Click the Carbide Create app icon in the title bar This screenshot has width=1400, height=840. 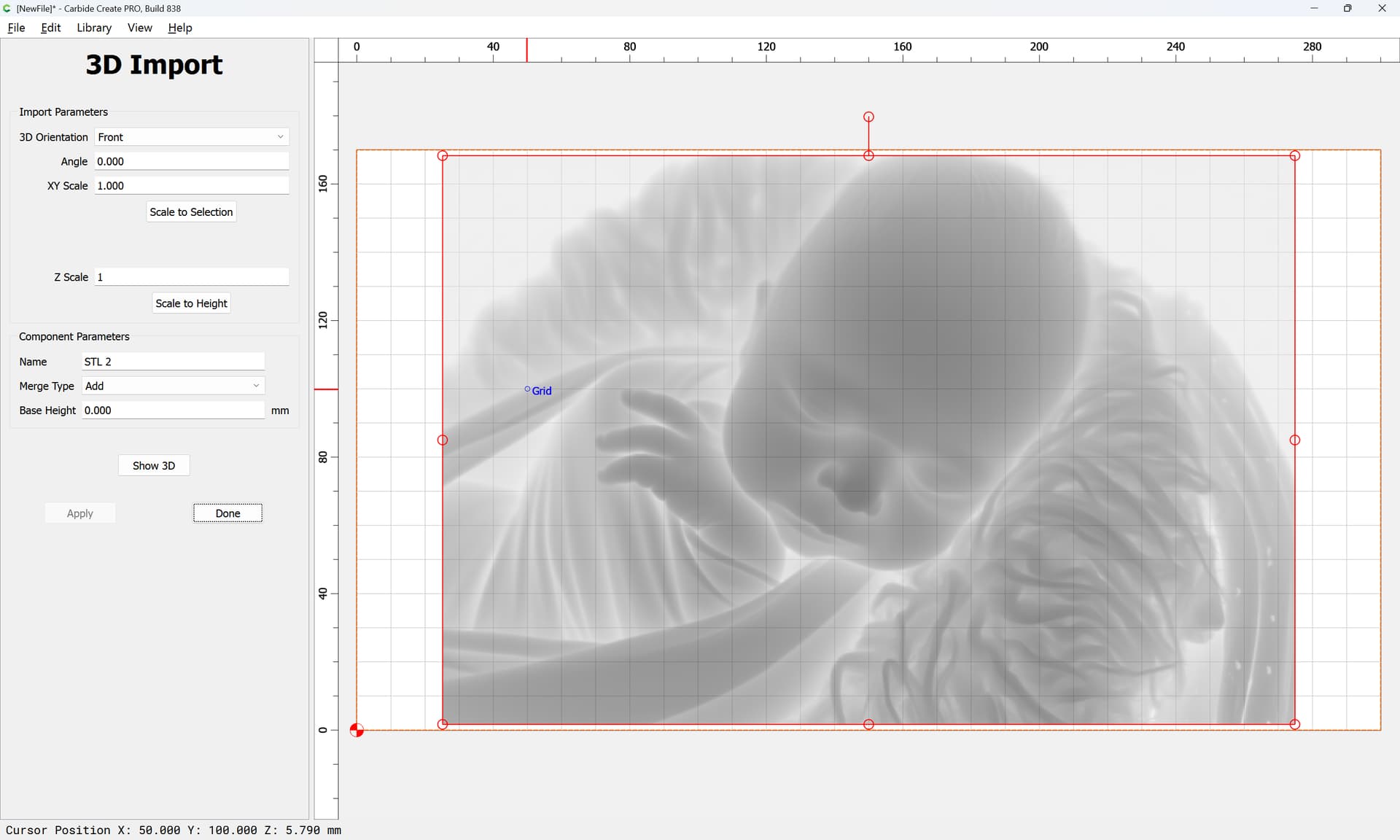tap(7, 8)
